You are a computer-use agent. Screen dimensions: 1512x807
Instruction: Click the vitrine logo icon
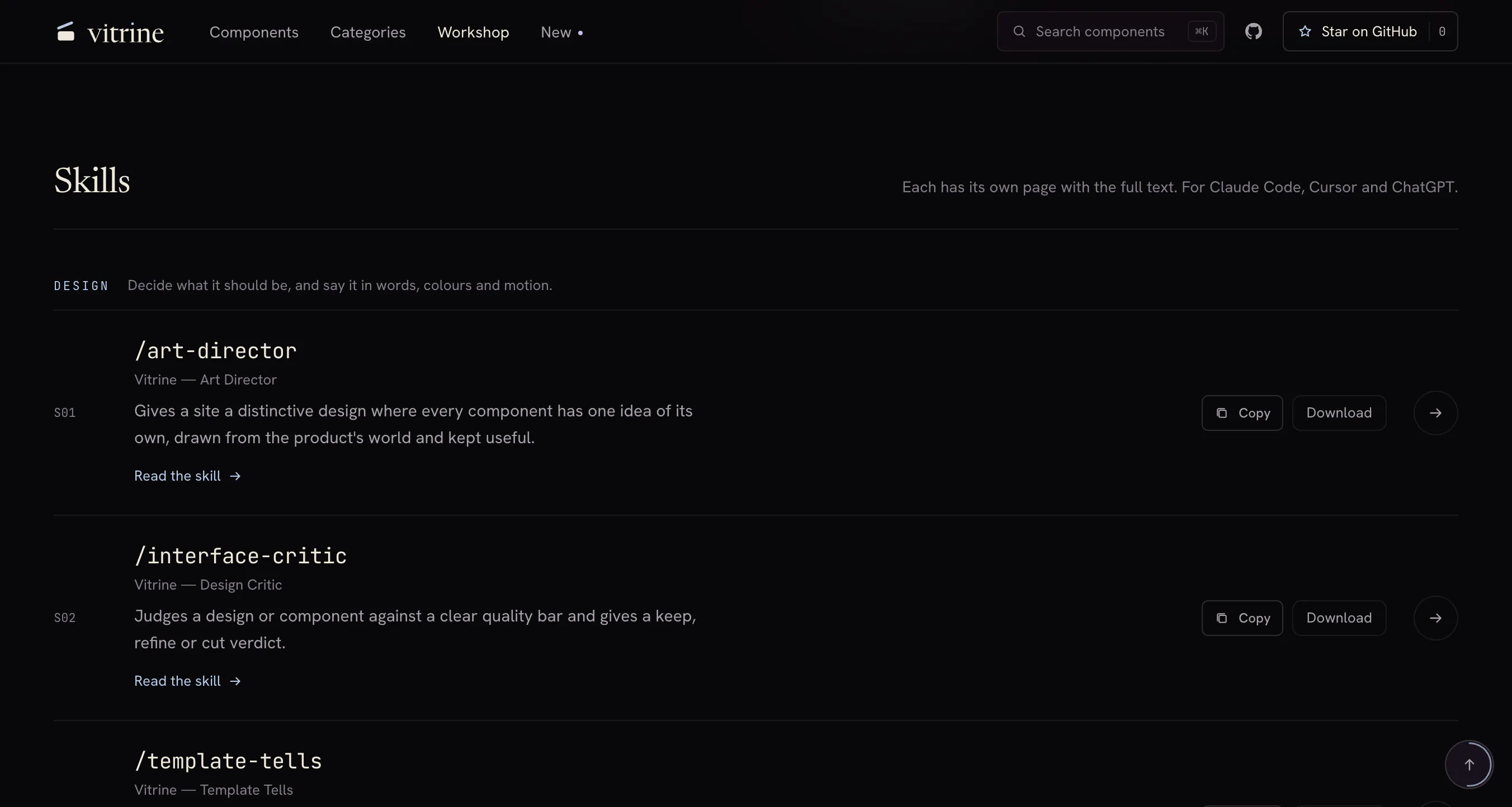coord(66,31)
